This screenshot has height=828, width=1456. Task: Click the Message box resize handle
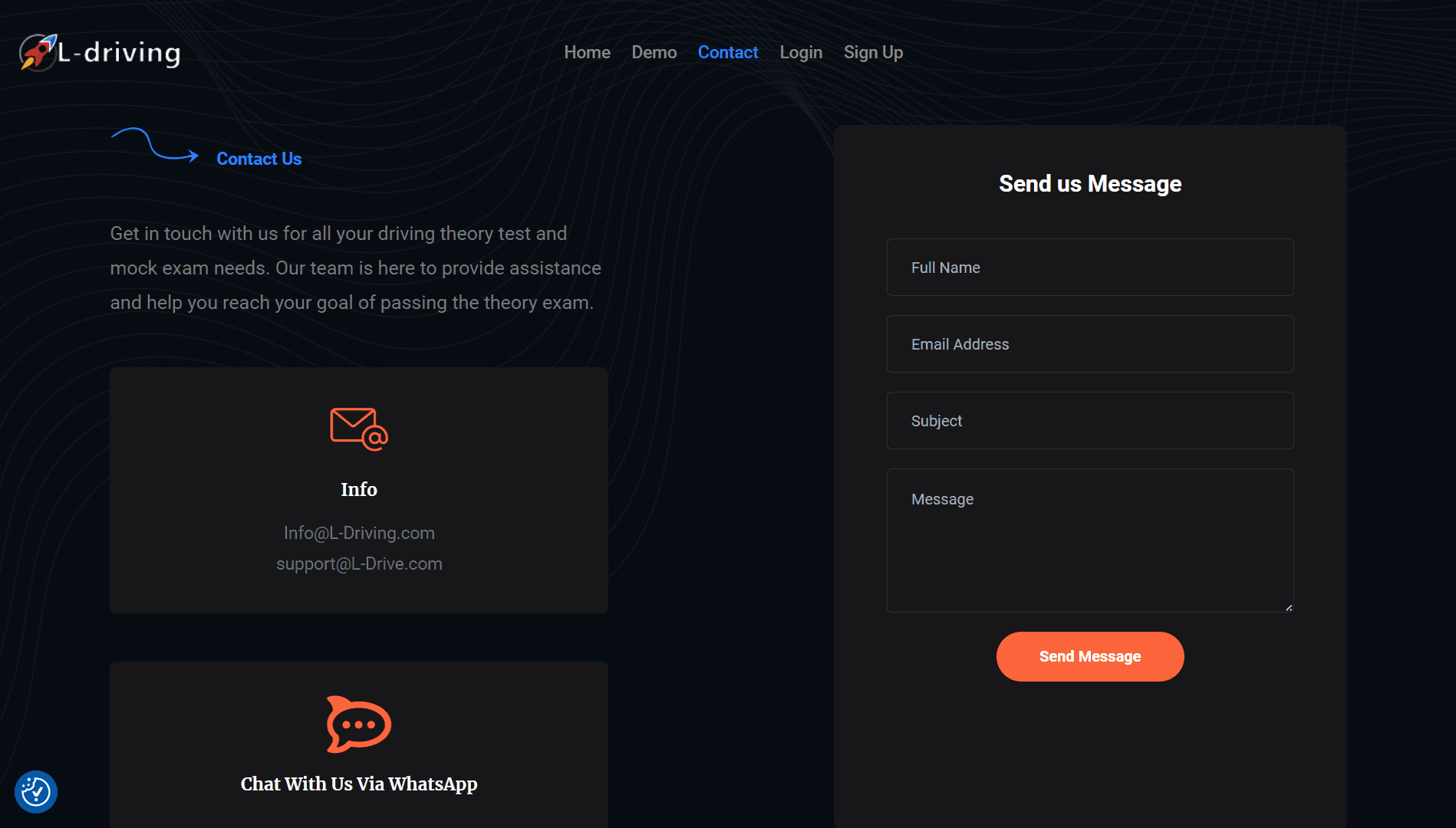coord(1289,607)
